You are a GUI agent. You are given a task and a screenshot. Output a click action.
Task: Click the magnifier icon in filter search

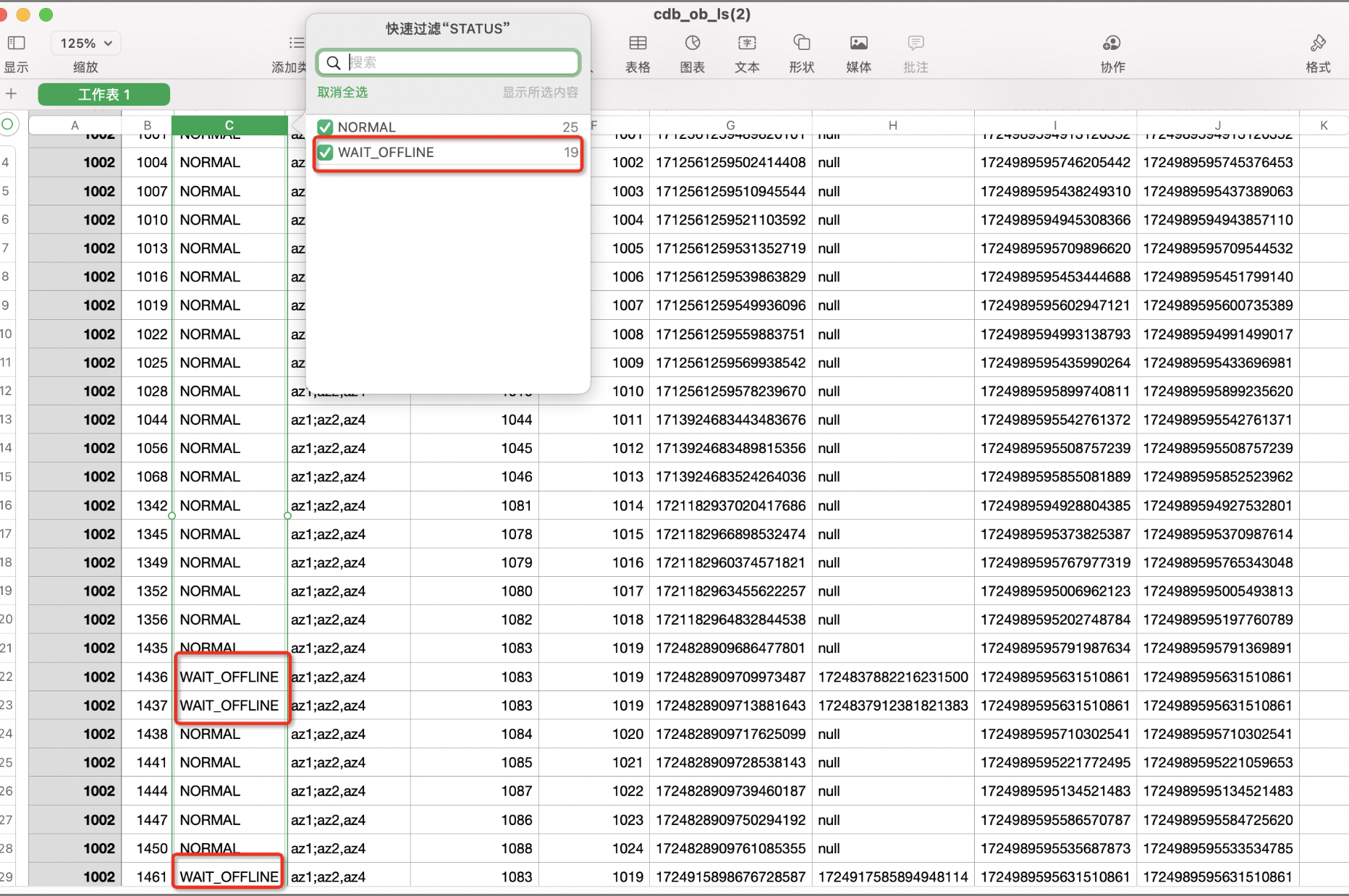click(x=333, y=63)
